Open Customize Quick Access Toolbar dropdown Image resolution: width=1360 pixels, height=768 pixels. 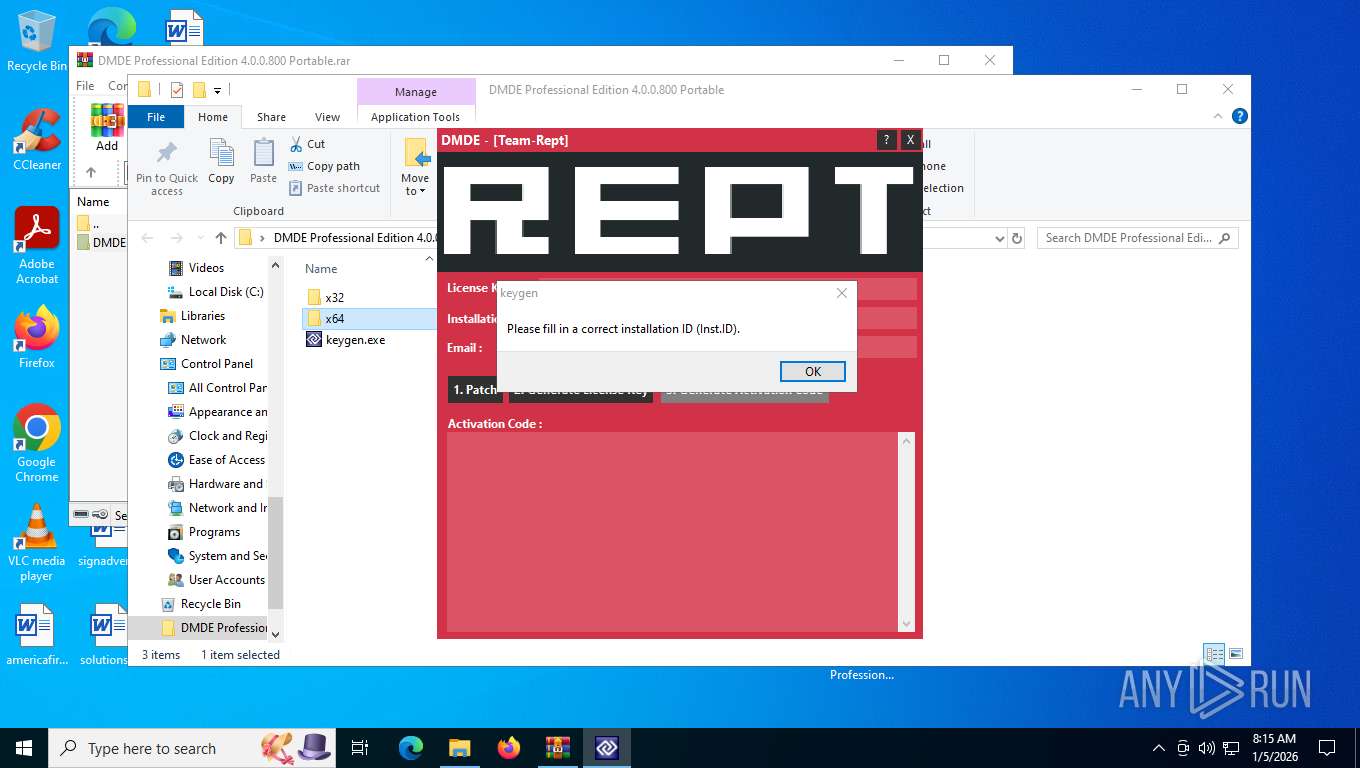point(217,90)
